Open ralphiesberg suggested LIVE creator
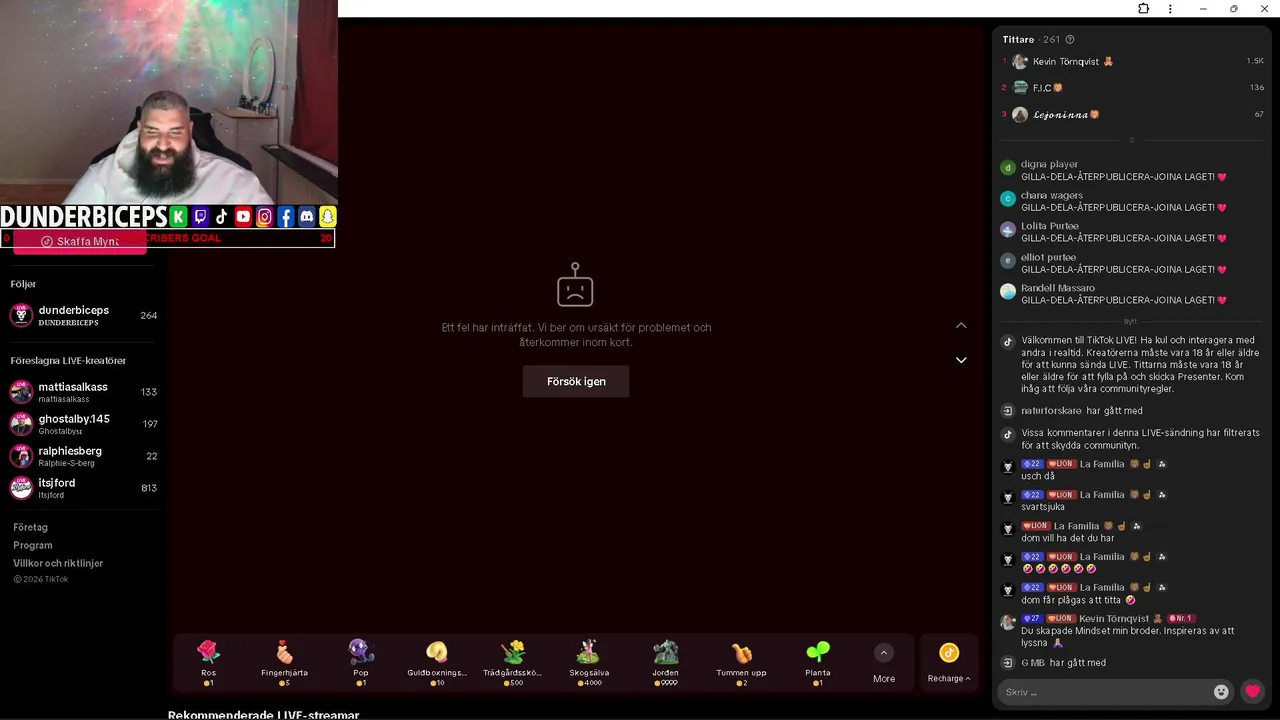1280x720 pixels. [x=84, y=456]
